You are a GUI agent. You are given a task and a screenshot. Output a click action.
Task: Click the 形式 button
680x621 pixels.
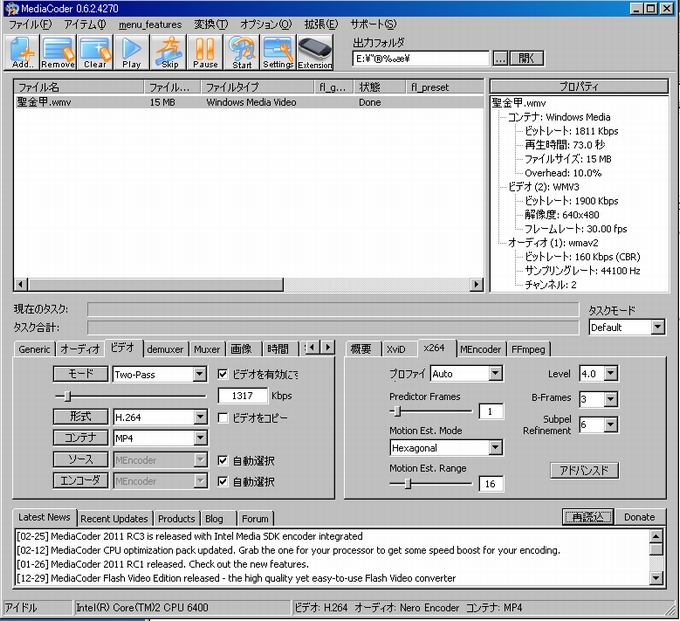[80, 417]
